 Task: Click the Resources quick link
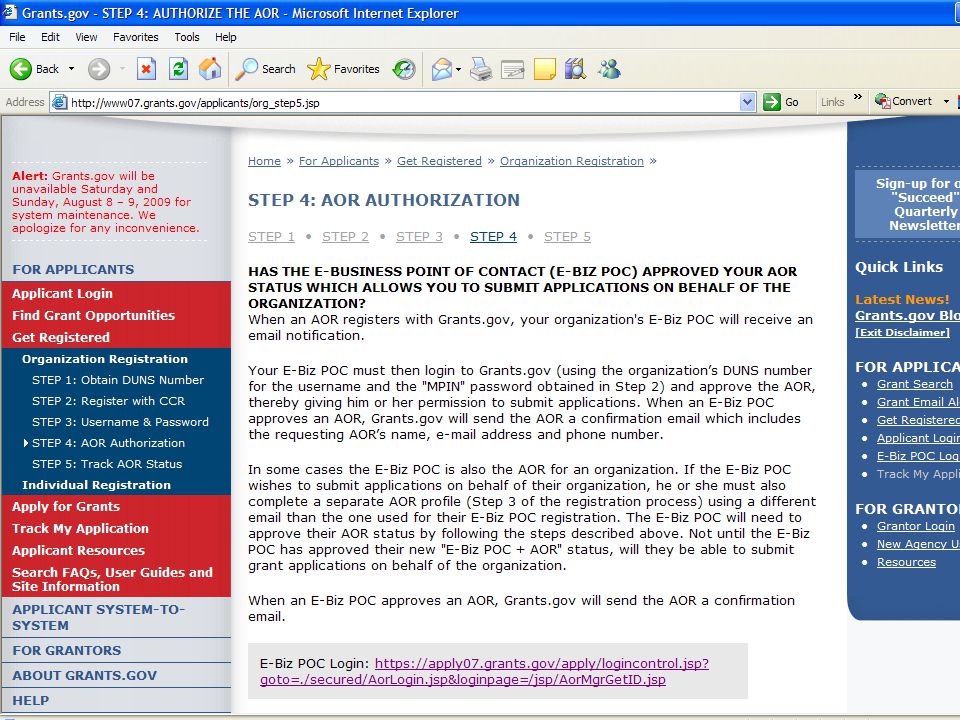pyautogui.click(x=906, y=562)
